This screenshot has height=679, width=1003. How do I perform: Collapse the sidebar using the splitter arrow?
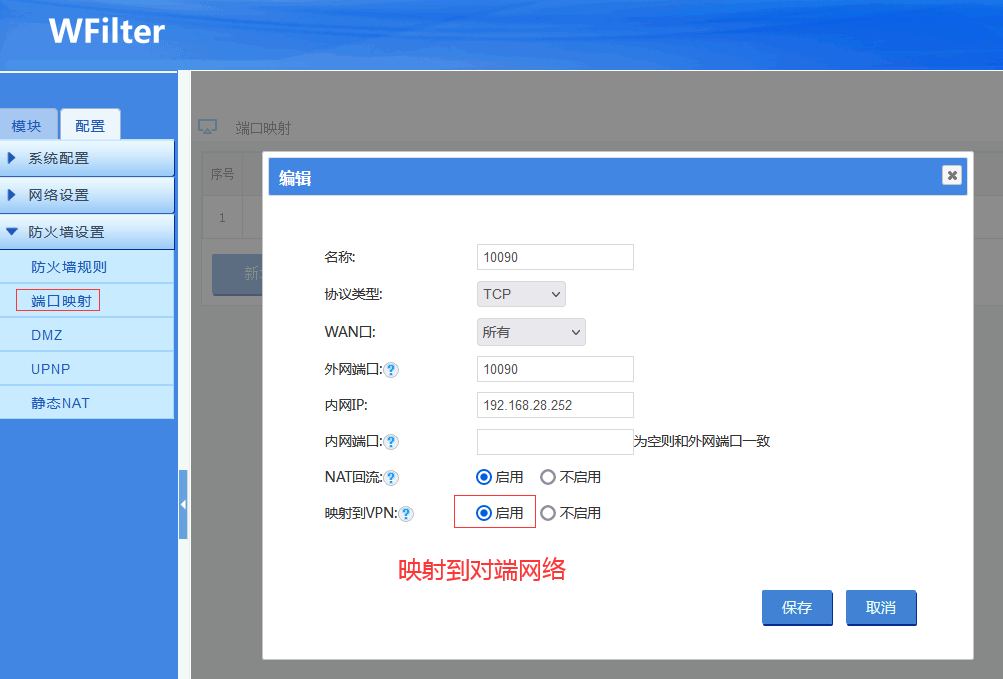coord(183,504)
